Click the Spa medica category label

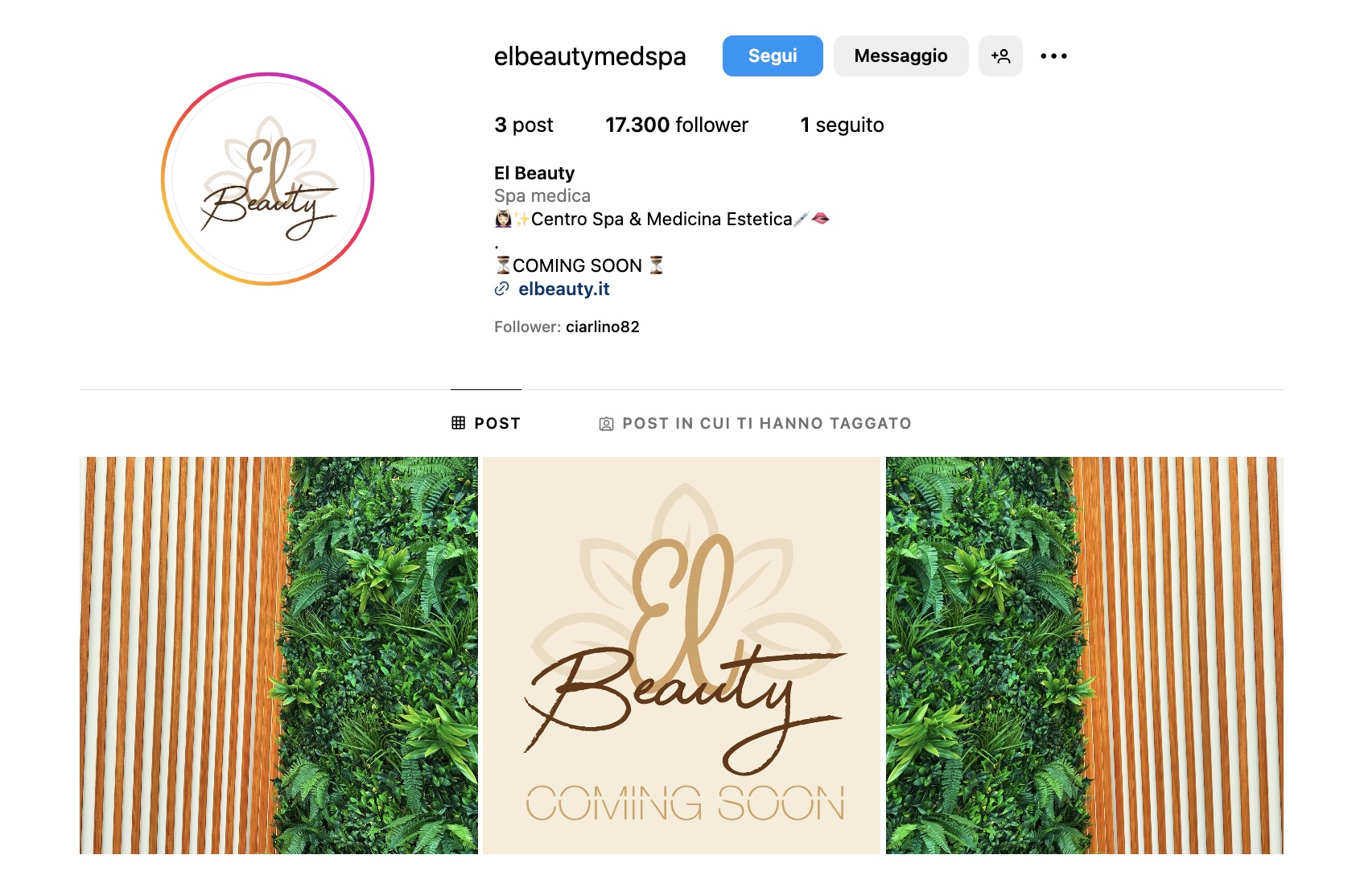point(542,195)
